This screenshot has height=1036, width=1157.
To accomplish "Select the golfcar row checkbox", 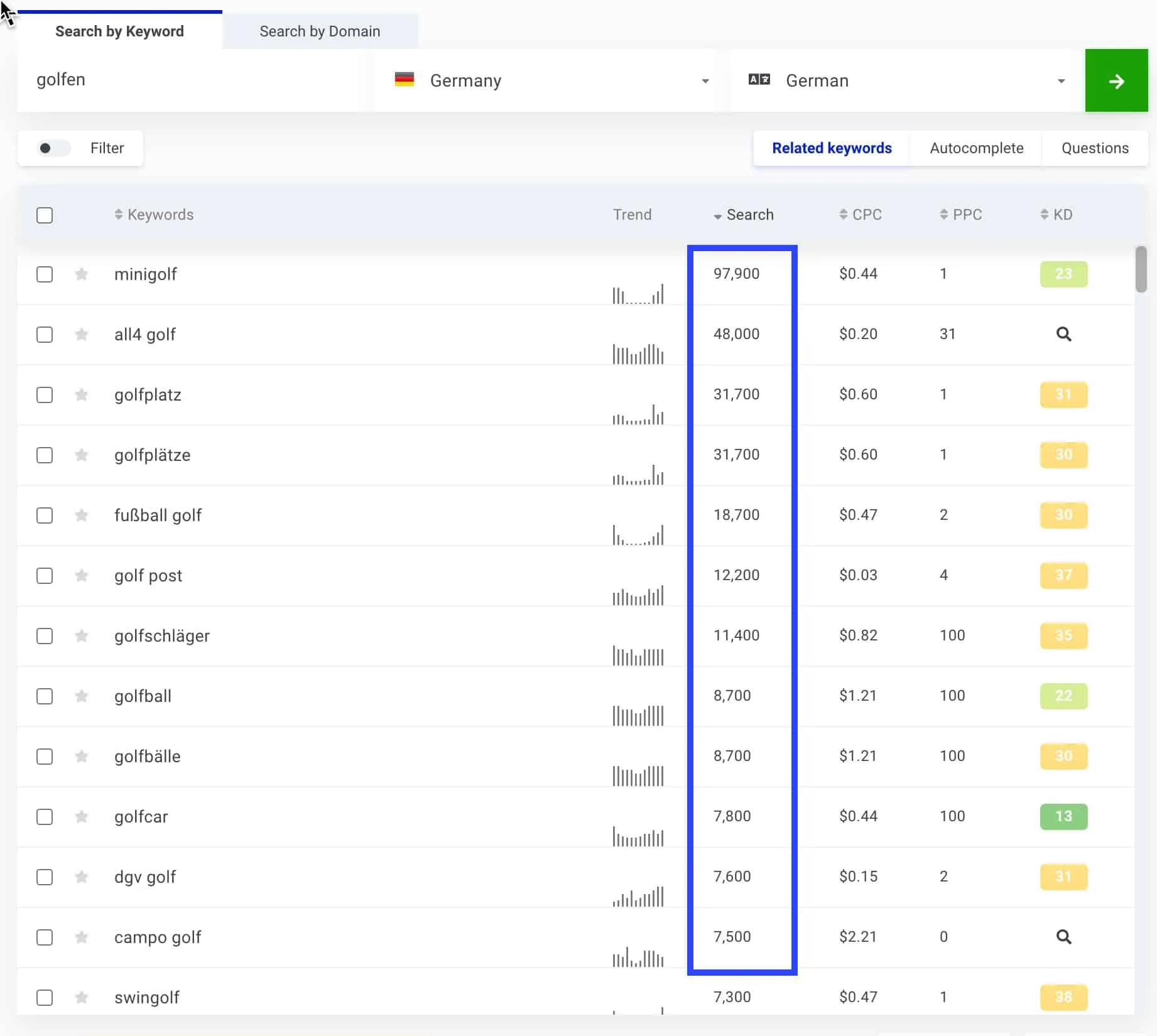I will tap(45, 817).
